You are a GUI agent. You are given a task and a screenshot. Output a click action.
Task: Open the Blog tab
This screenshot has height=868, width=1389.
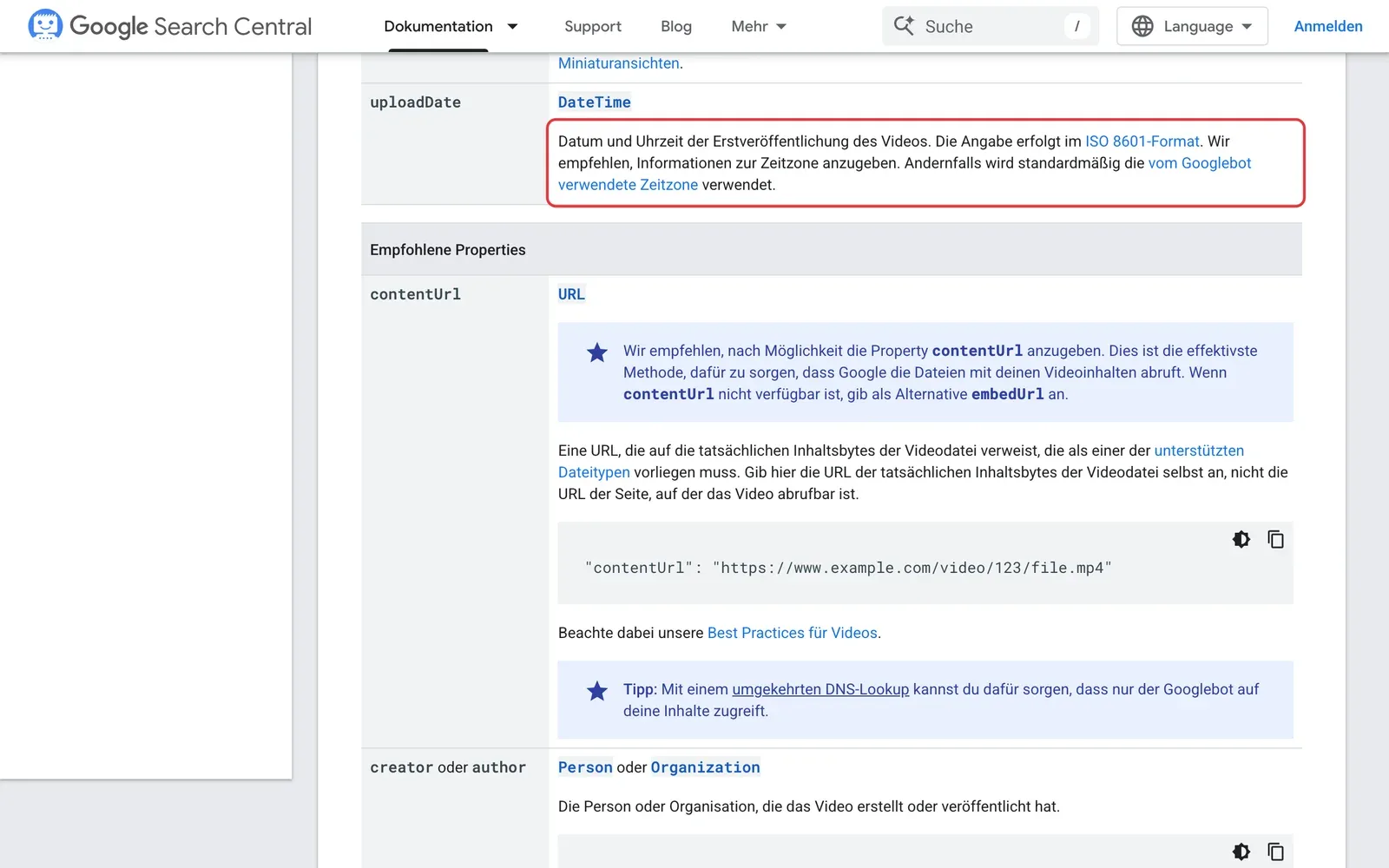pos(676,26)
